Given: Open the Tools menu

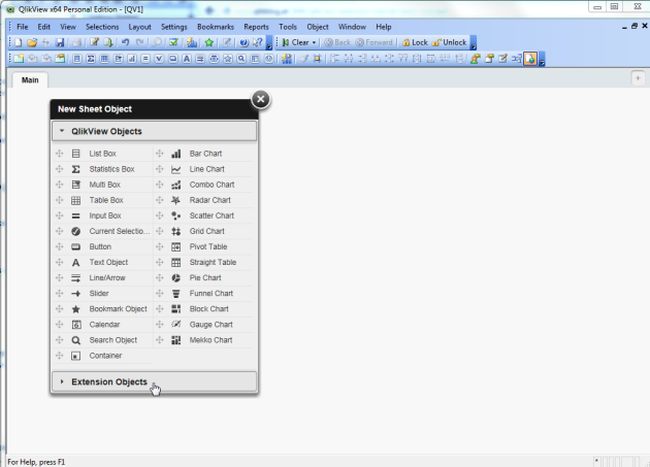Looking at the screenshot, I should (x=288, y=27).
